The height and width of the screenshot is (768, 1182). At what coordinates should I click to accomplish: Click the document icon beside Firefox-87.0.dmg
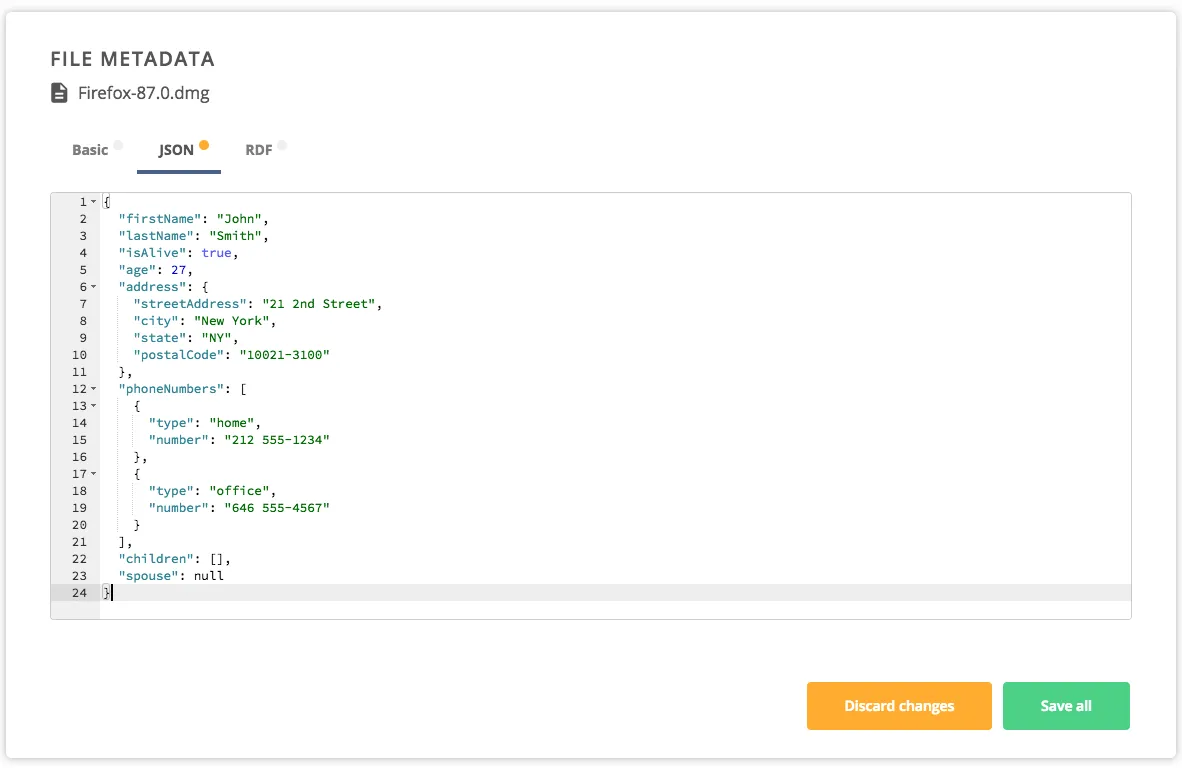[x=59, y=92]
